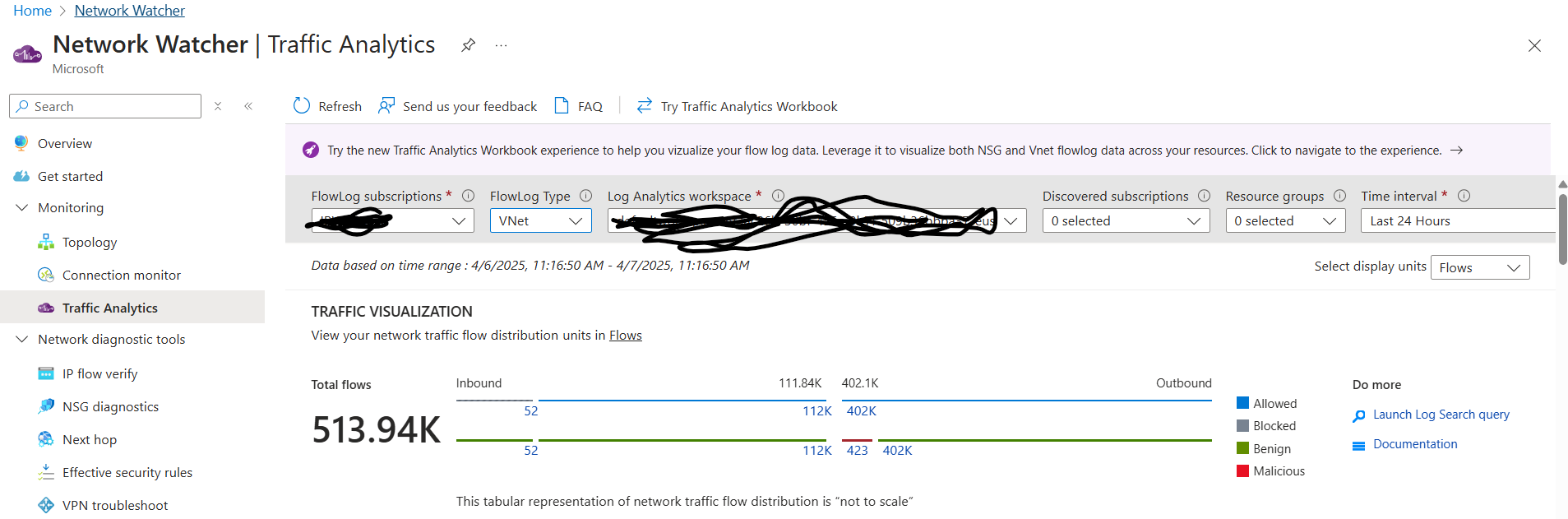
Task: Open the Discovered subscriptions dropdown
Action: pyautogui.click(x=1126, y=220)
